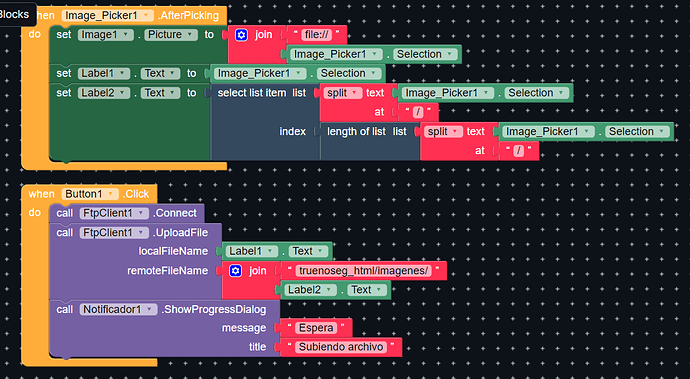Click the gear icon on the file:// join block
Viewport: 690px width, 379px height.
coord(241,35)
